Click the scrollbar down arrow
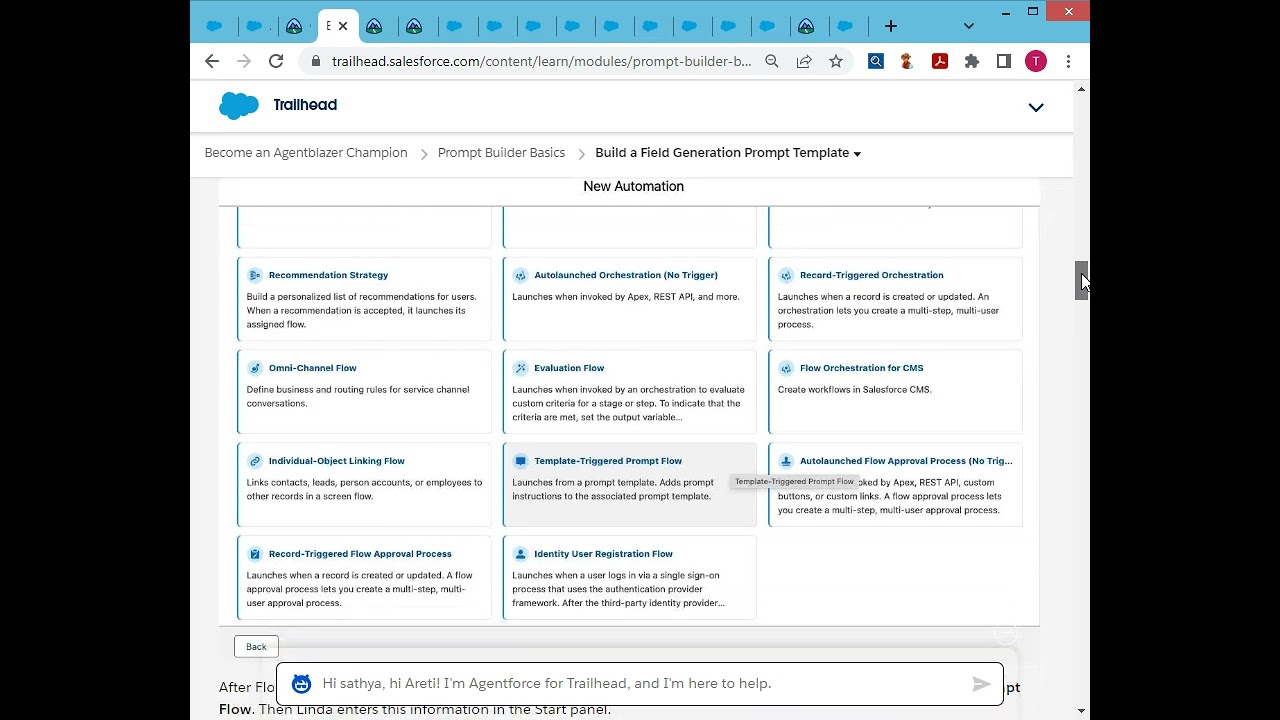This screenshot has height=720, width=1280. [1081, 711]
